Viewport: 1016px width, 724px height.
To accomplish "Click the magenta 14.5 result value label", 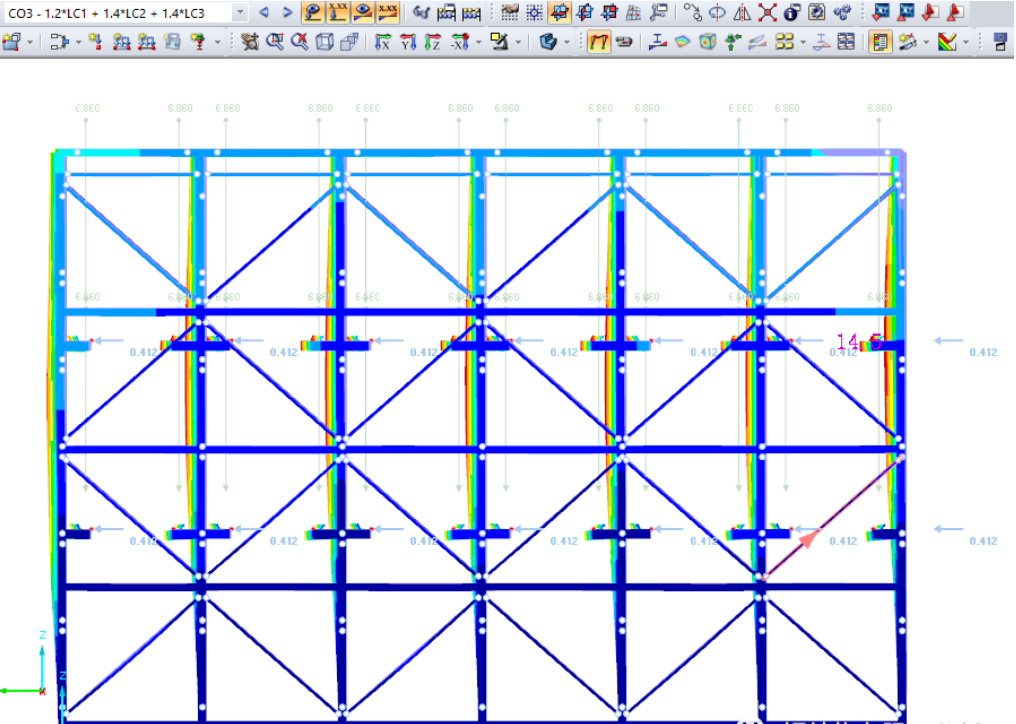I will click(x=858, y=342).
